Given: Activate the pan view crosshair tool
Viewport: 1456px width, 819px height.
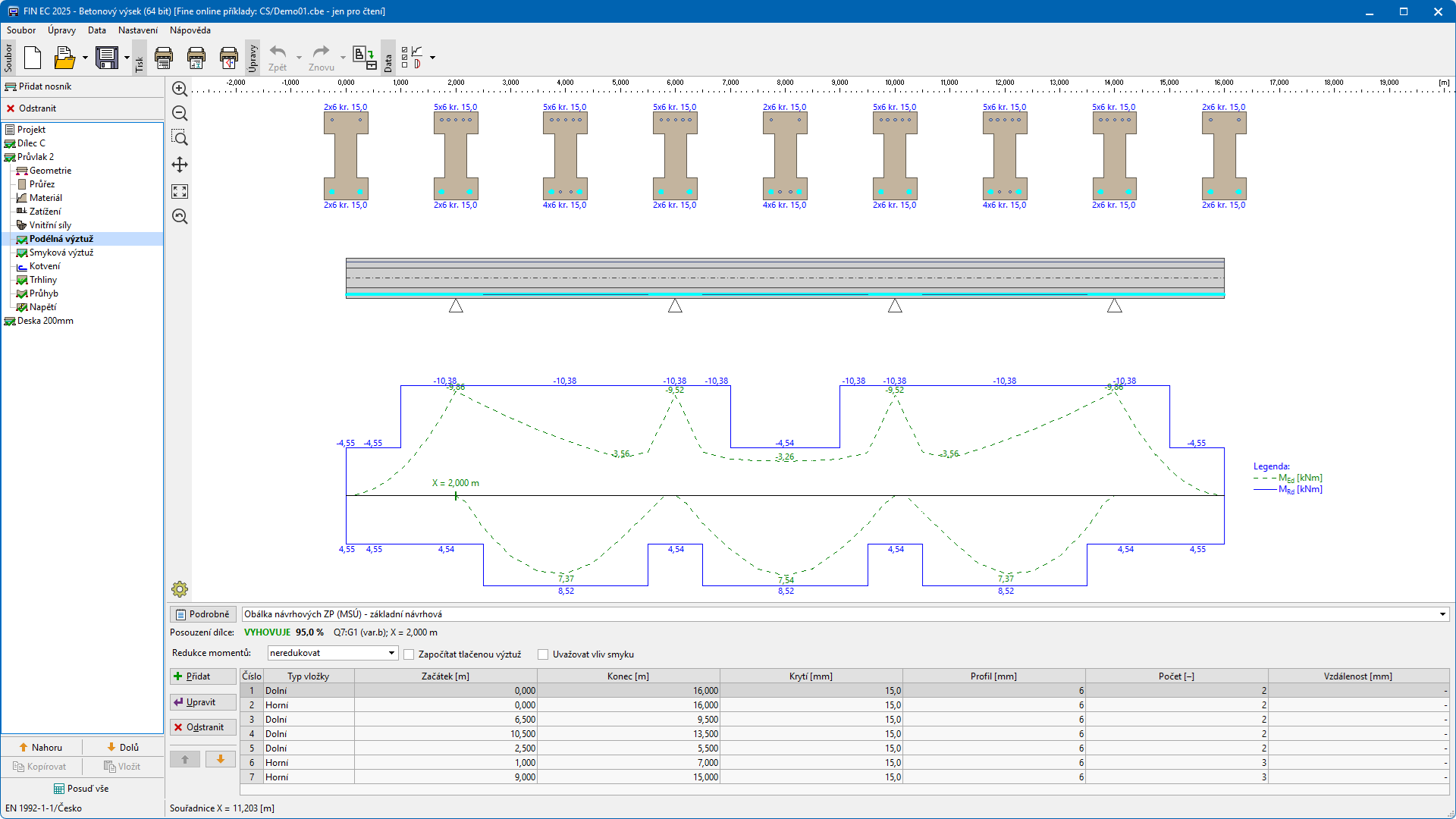Looking at the screenshot, I should [180, 165].
